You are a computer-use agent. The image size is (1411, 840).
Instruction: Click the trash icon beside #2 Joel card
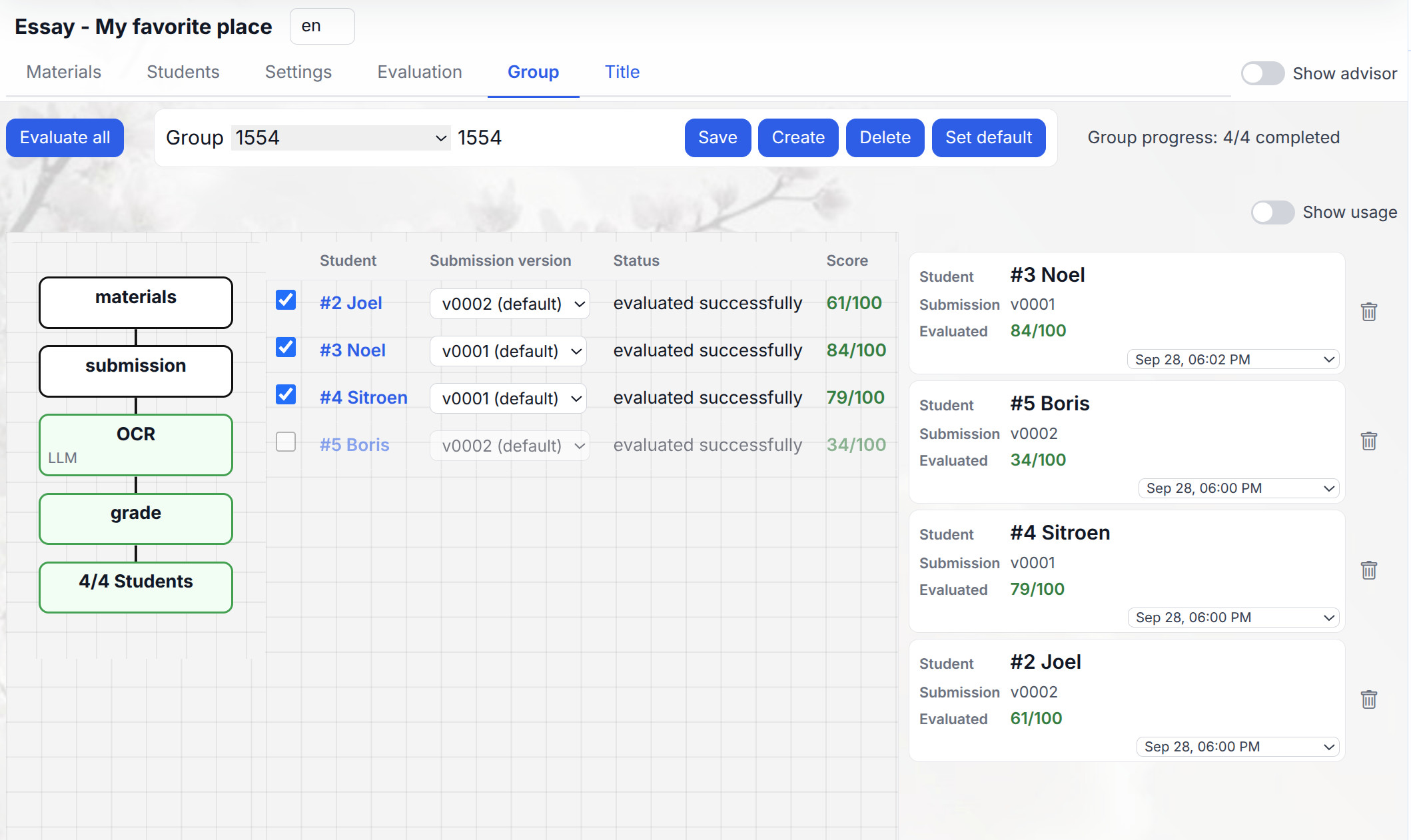[x=1368, y=699]
